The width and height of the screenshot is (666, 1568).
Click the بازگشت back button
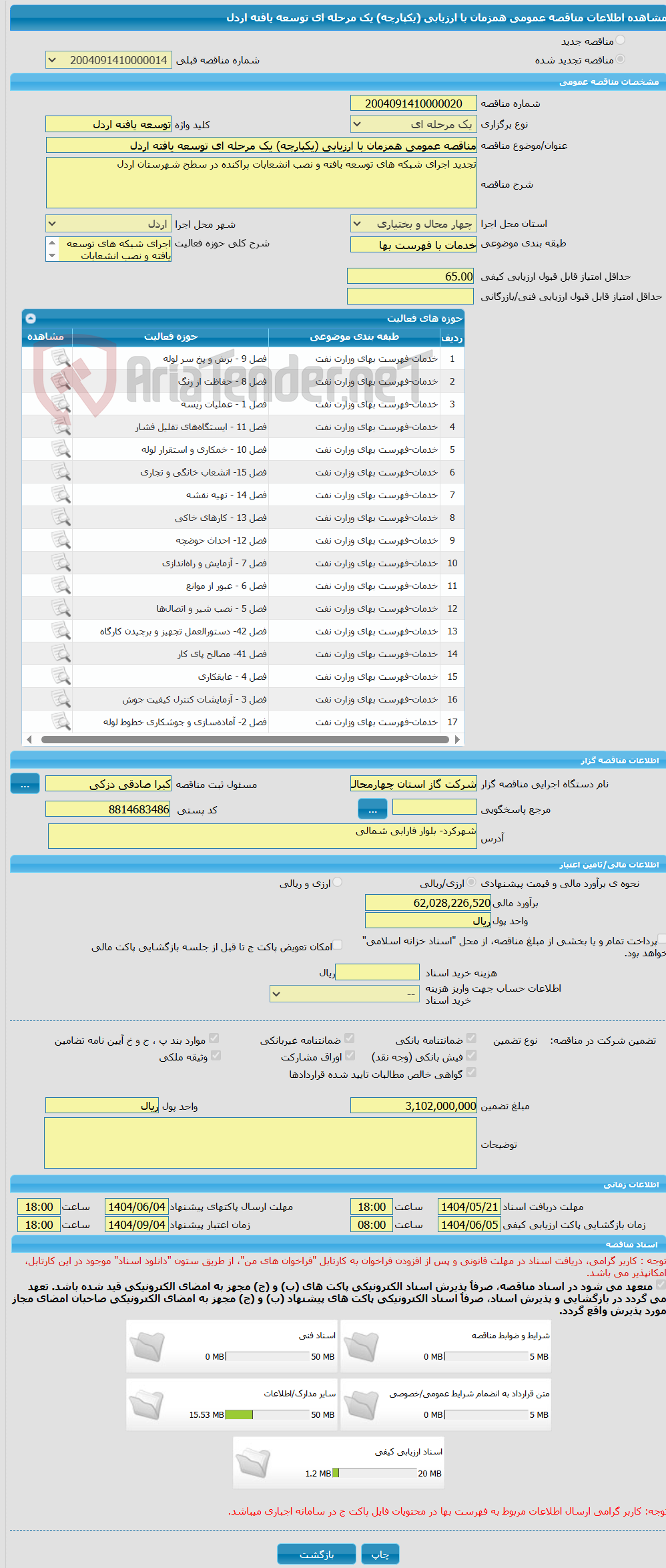(317, 1554)
